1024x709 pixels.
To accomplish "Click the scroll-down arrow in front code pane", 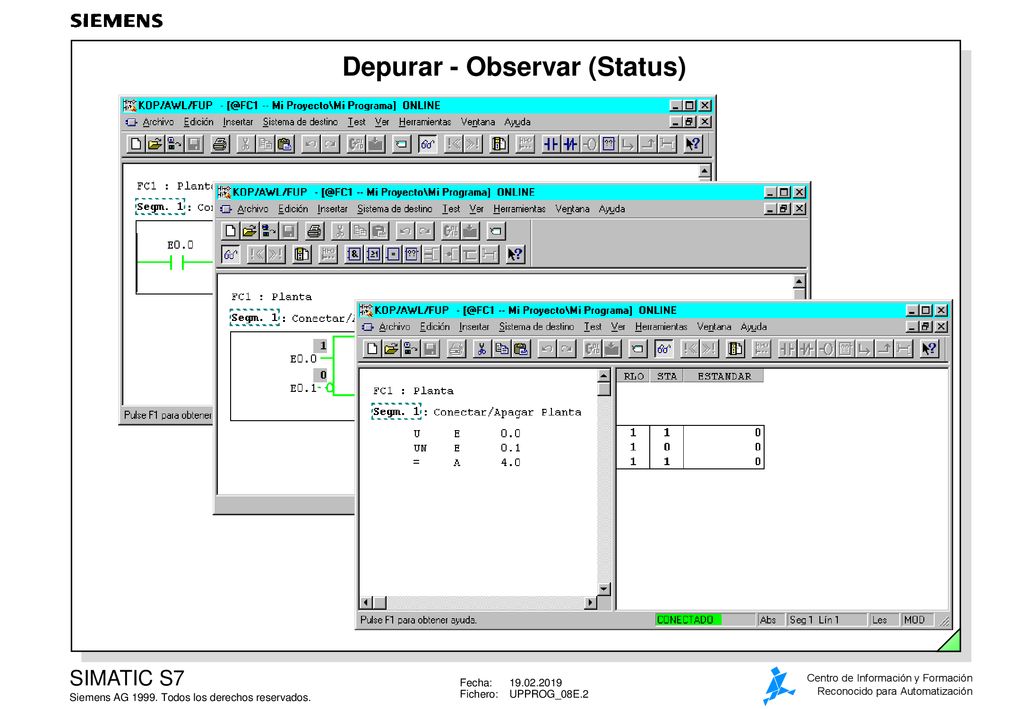I will coord(604,589).
